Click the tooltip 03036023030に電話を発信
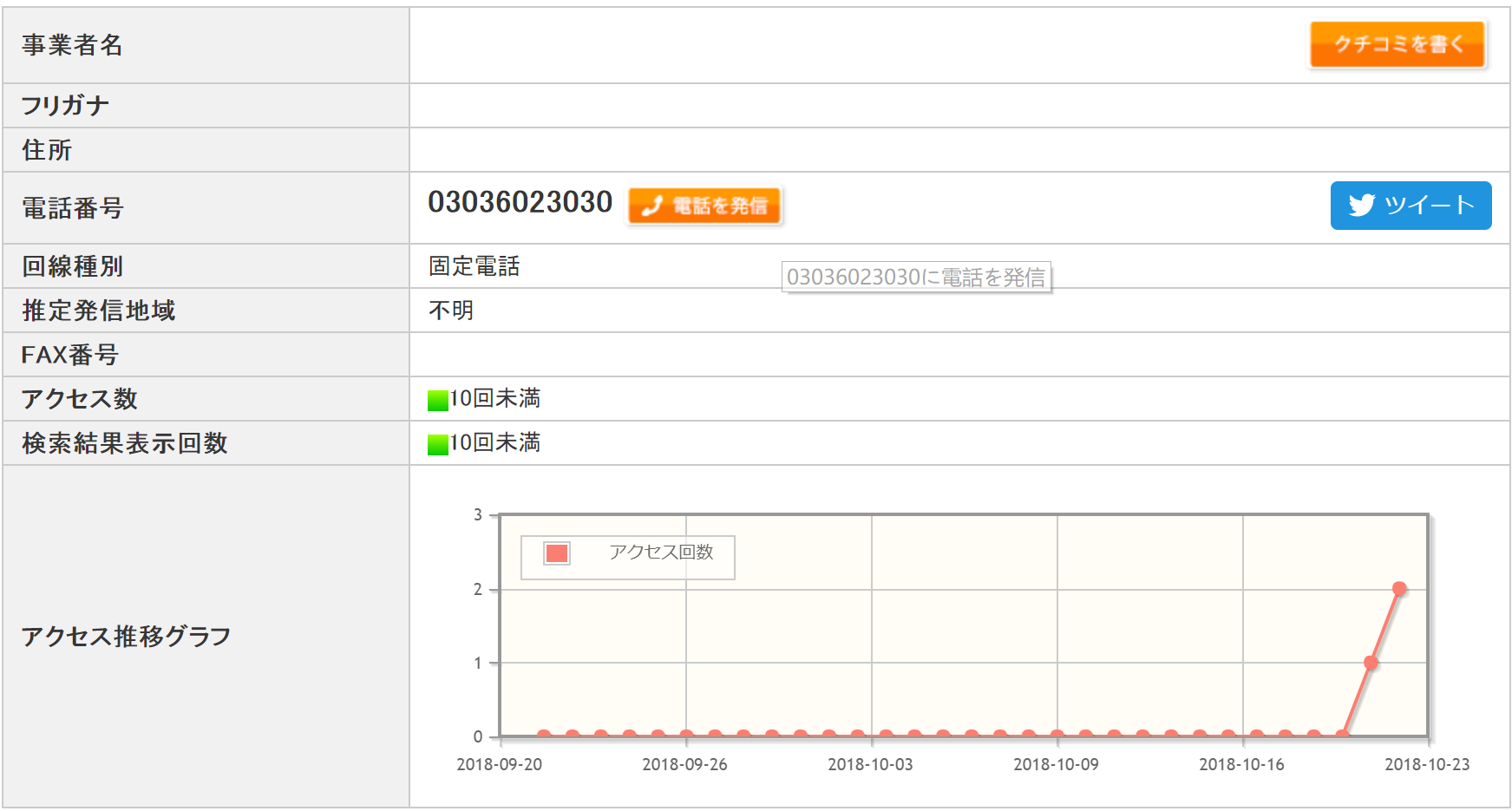Viewport: 1512px width, 811px height. pyautogui.click(x=916, y=277)
